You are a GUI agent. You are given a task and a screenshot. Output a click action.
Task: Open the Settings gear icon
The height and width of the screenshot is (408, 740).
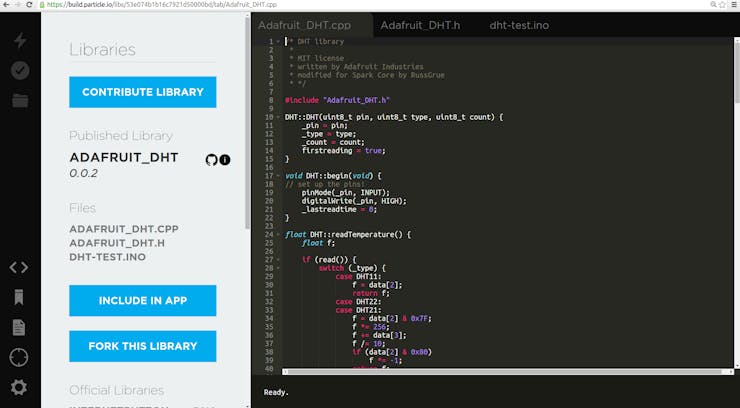(19, 387)
